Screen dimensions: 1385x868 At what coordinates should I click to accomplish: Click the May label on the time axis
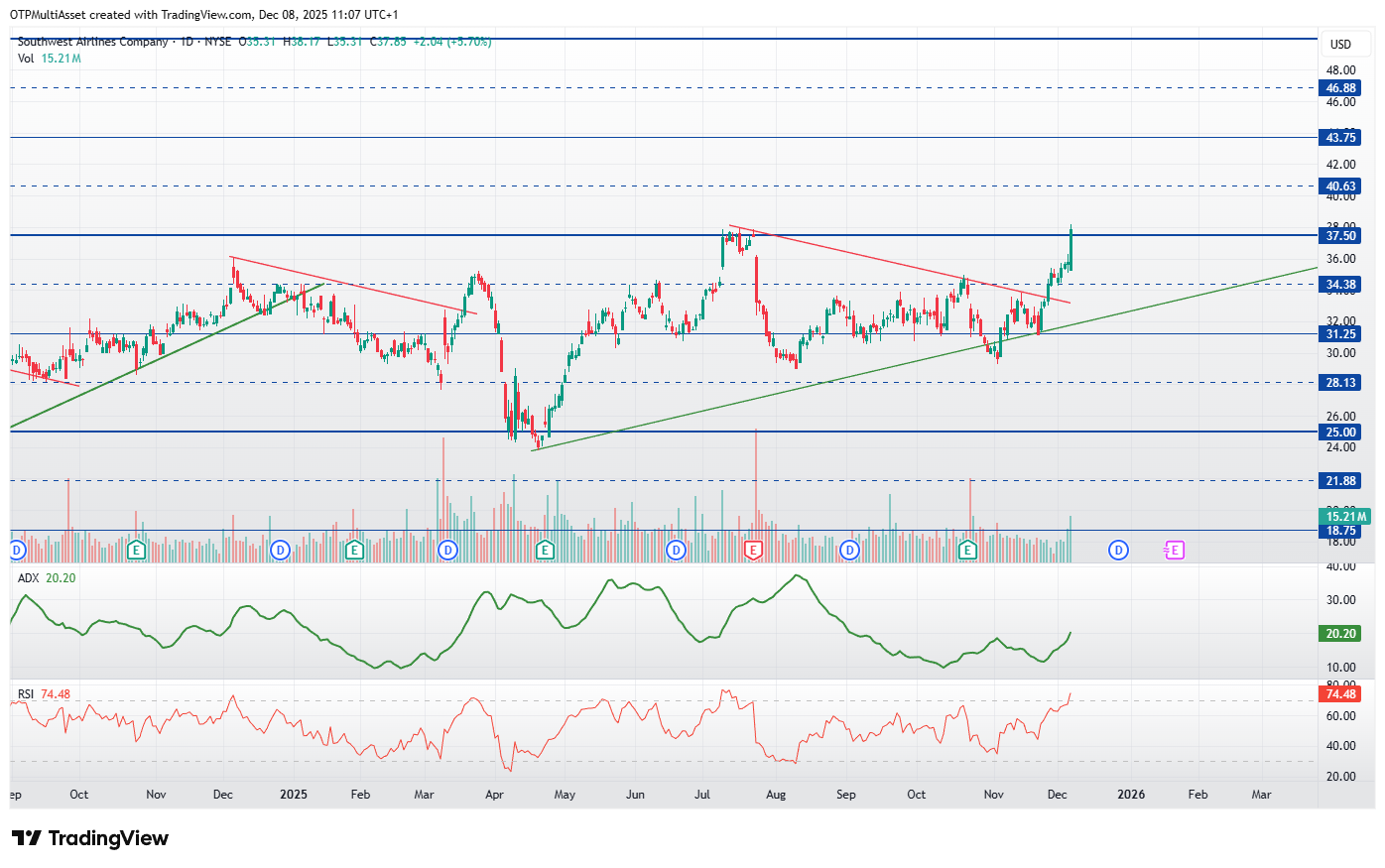(565, 795)
